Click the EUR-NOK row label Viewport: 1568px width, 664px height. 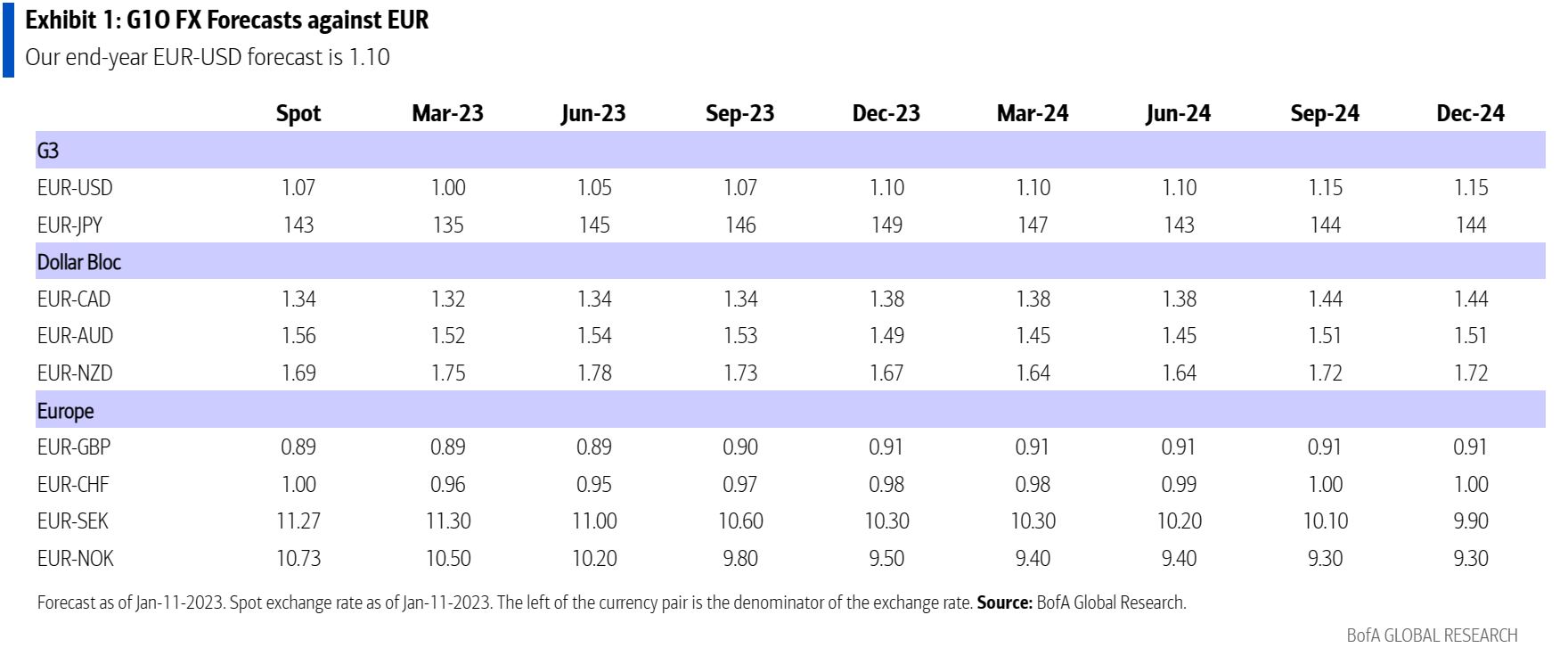pos(76,558)
